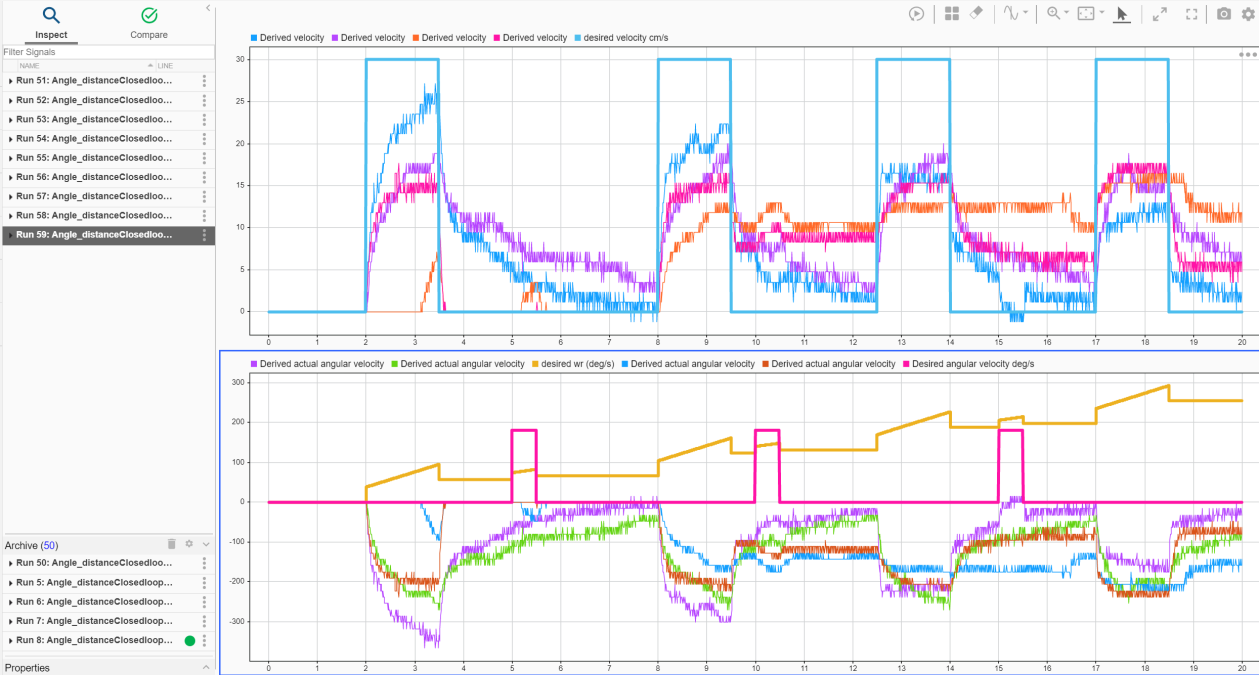1259x675 pixels.
Task: Expand the Run 54 tree row
Action: point(10,139)
